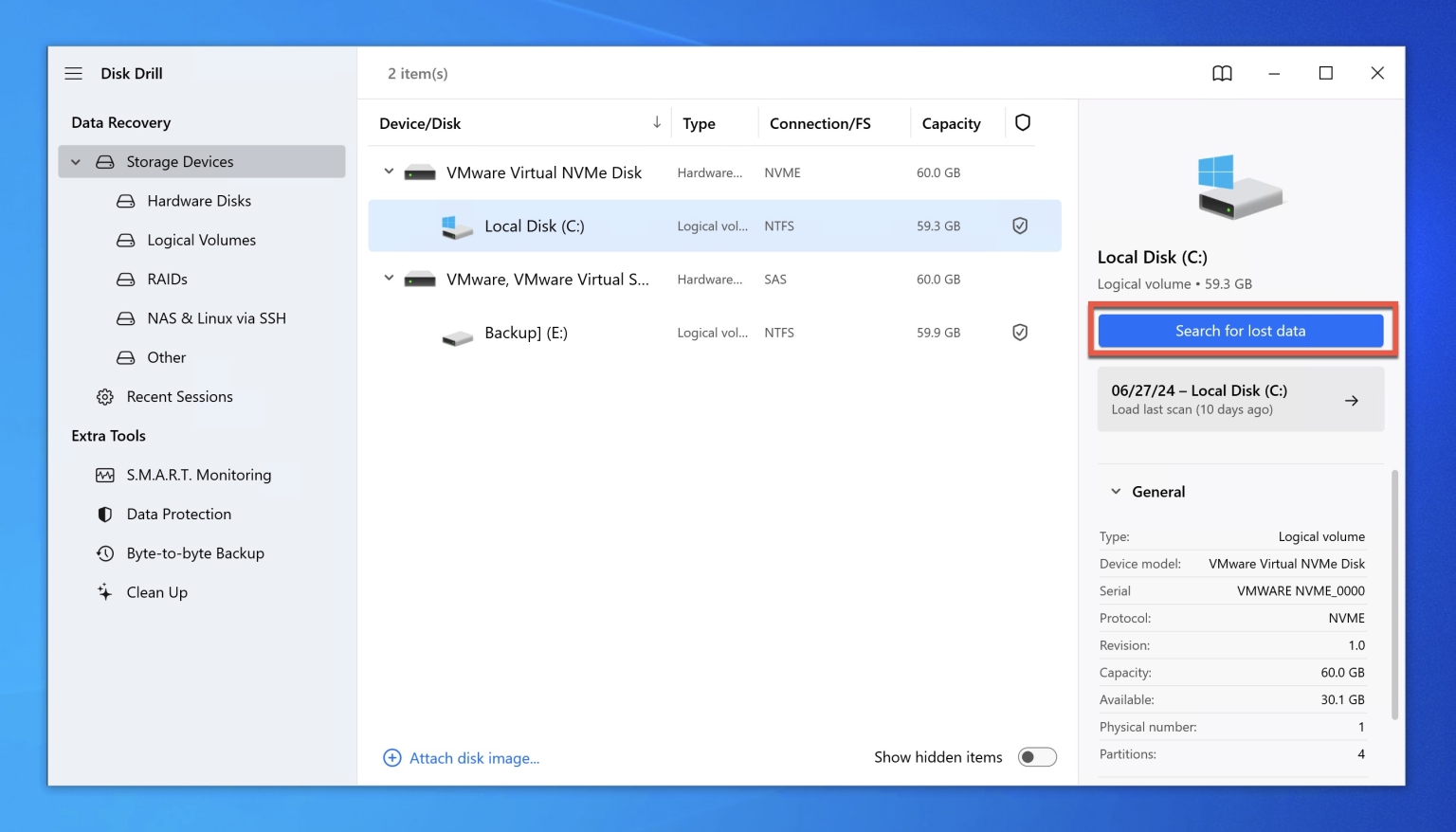The width and height of the screenshot is (1456, 832).
Task: Toggle Show hidden items switch
Action: pos(1037,756)
